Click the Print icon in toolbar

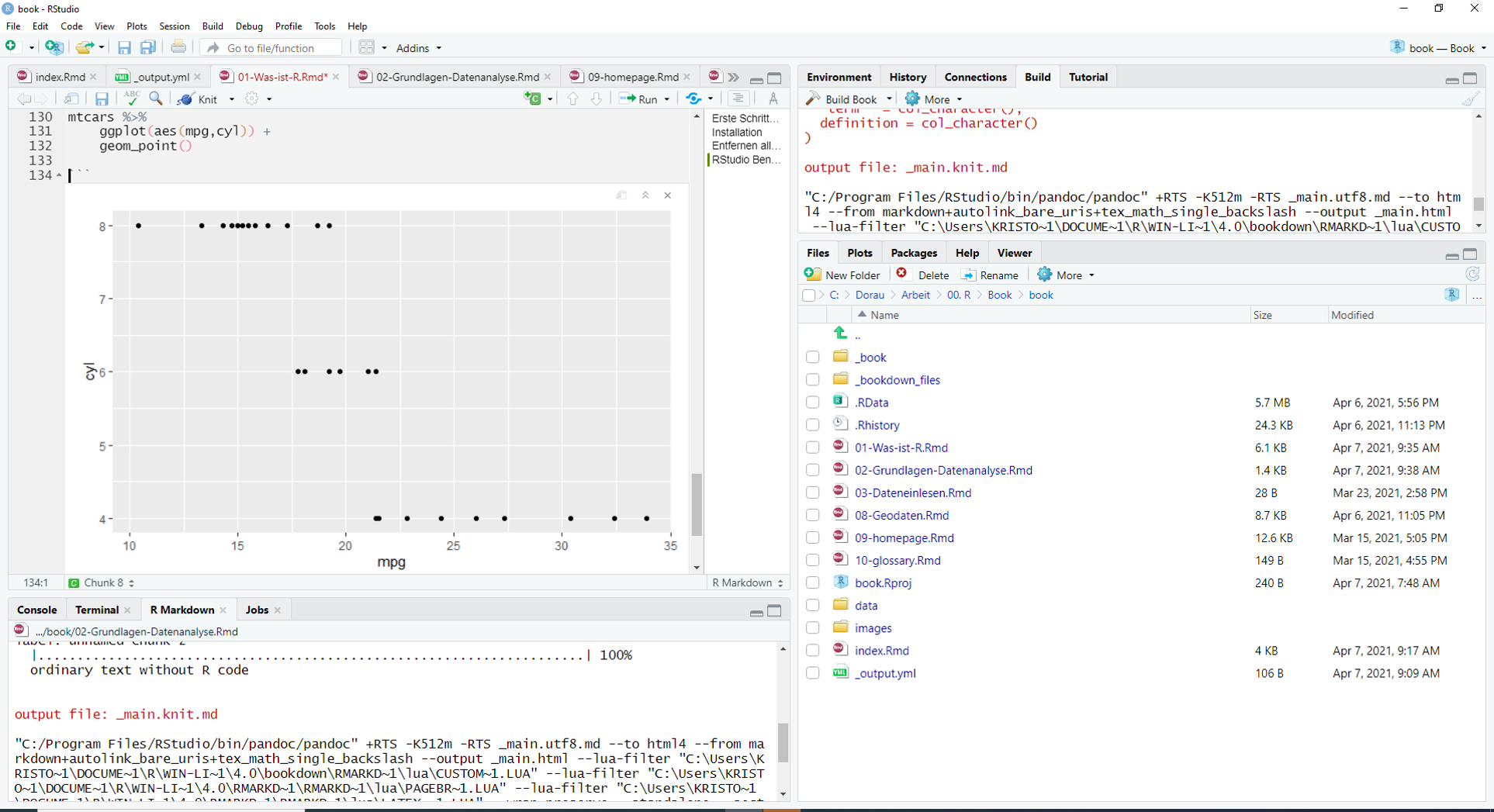point(178,47)
